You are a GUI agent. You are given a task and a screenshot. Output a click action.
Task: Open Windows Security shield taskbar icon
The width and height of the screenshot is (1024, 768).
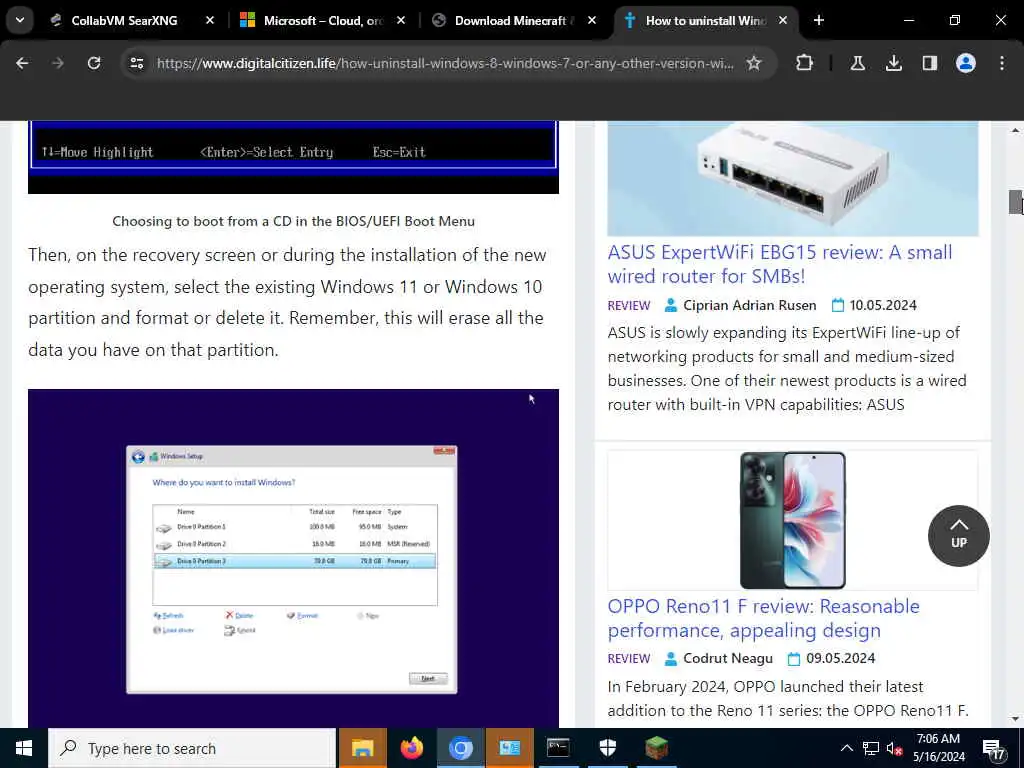607,748
